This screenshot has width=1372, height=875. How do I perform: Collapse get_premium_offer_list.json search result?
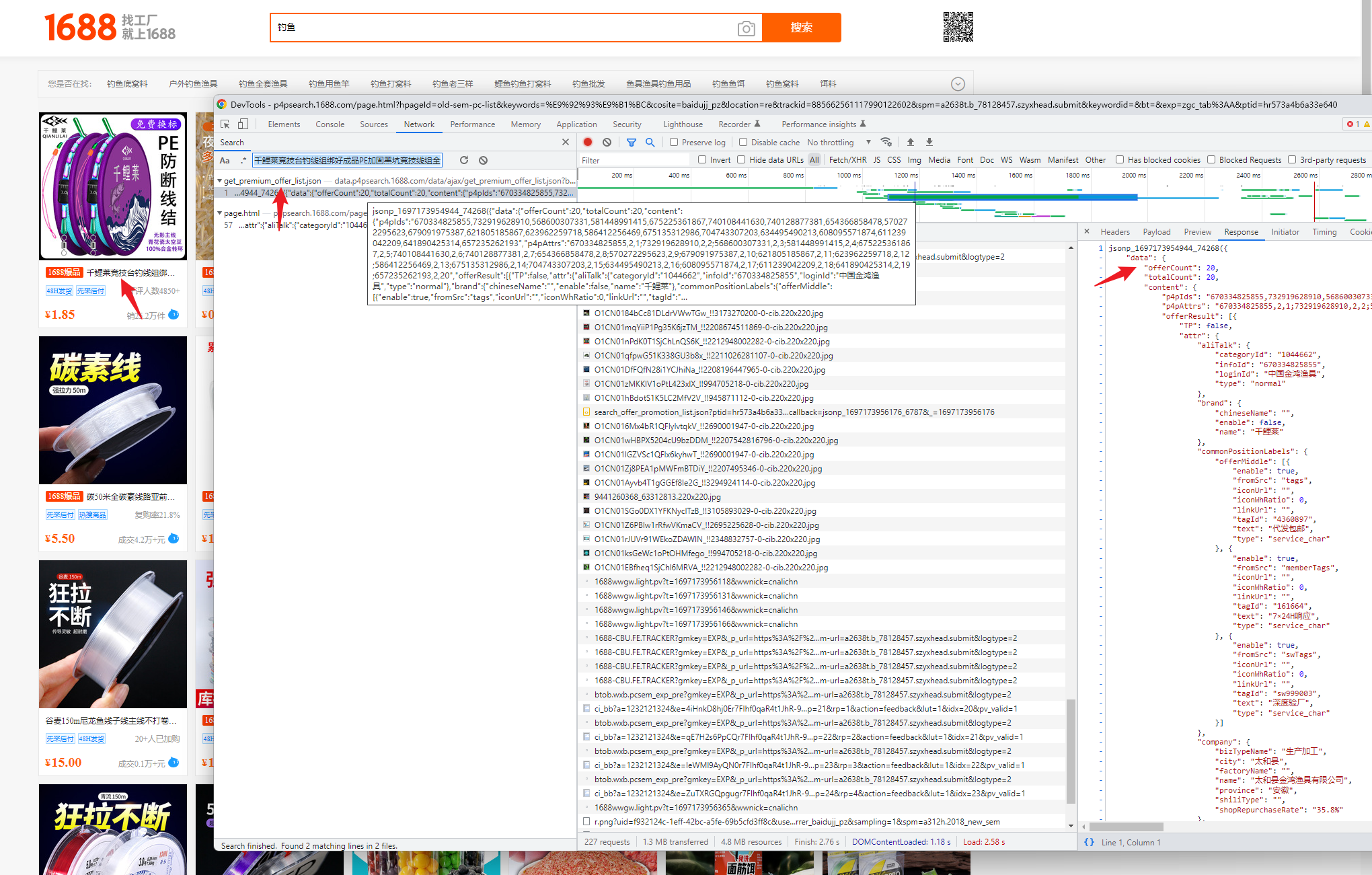[219, 181]
